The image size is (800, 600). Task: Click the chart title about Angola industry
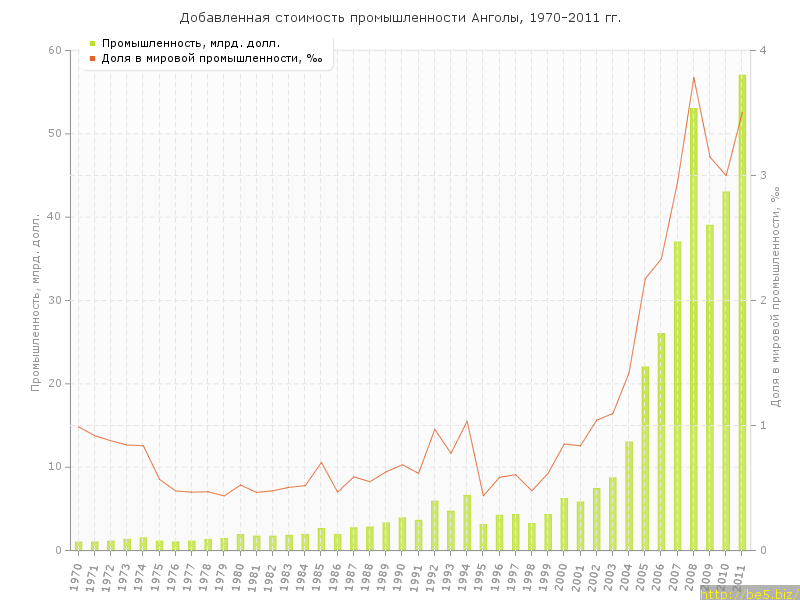[x=400, y=18]
